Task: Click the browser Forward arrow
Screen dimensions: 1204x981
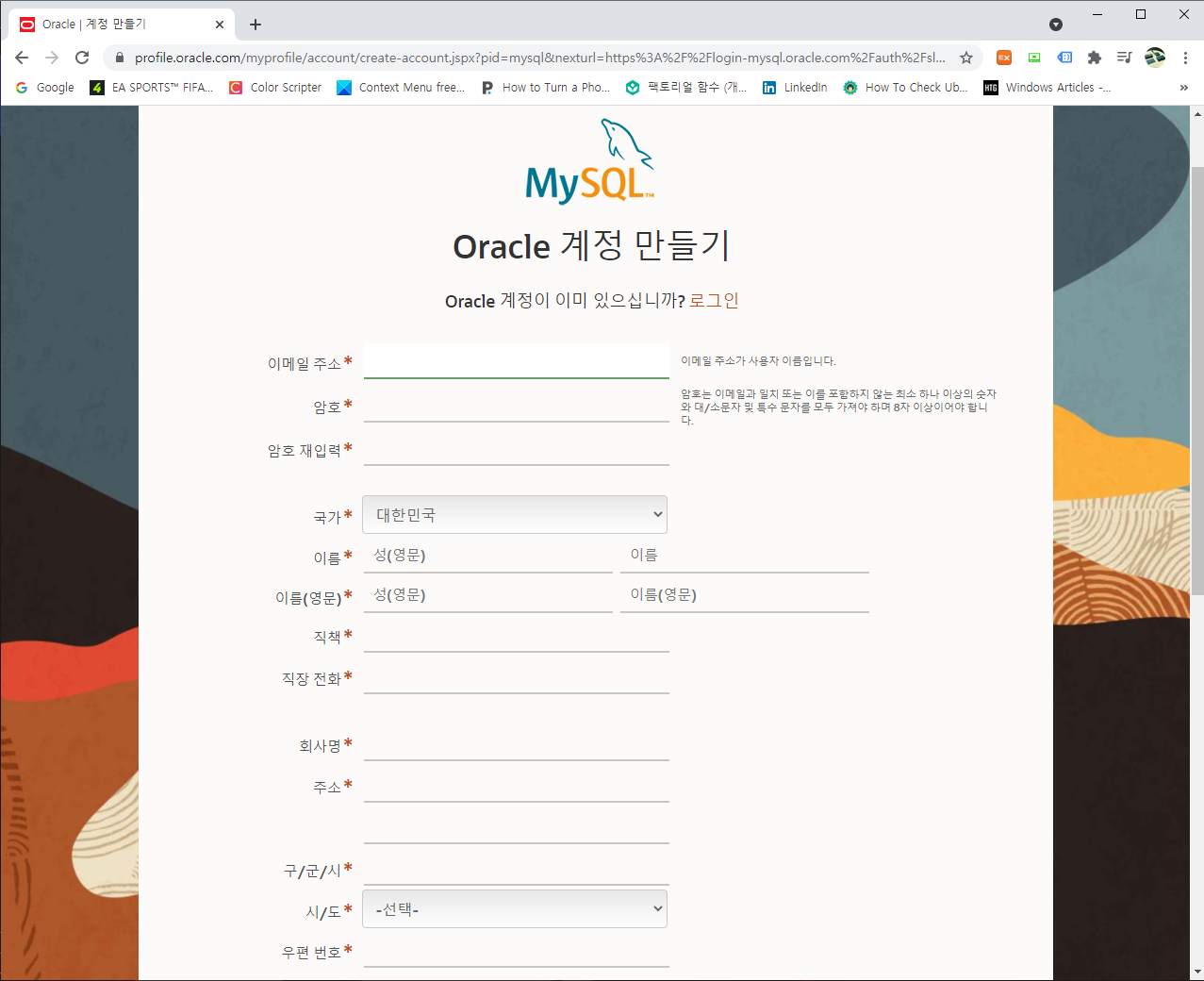Action: (52, 58)
